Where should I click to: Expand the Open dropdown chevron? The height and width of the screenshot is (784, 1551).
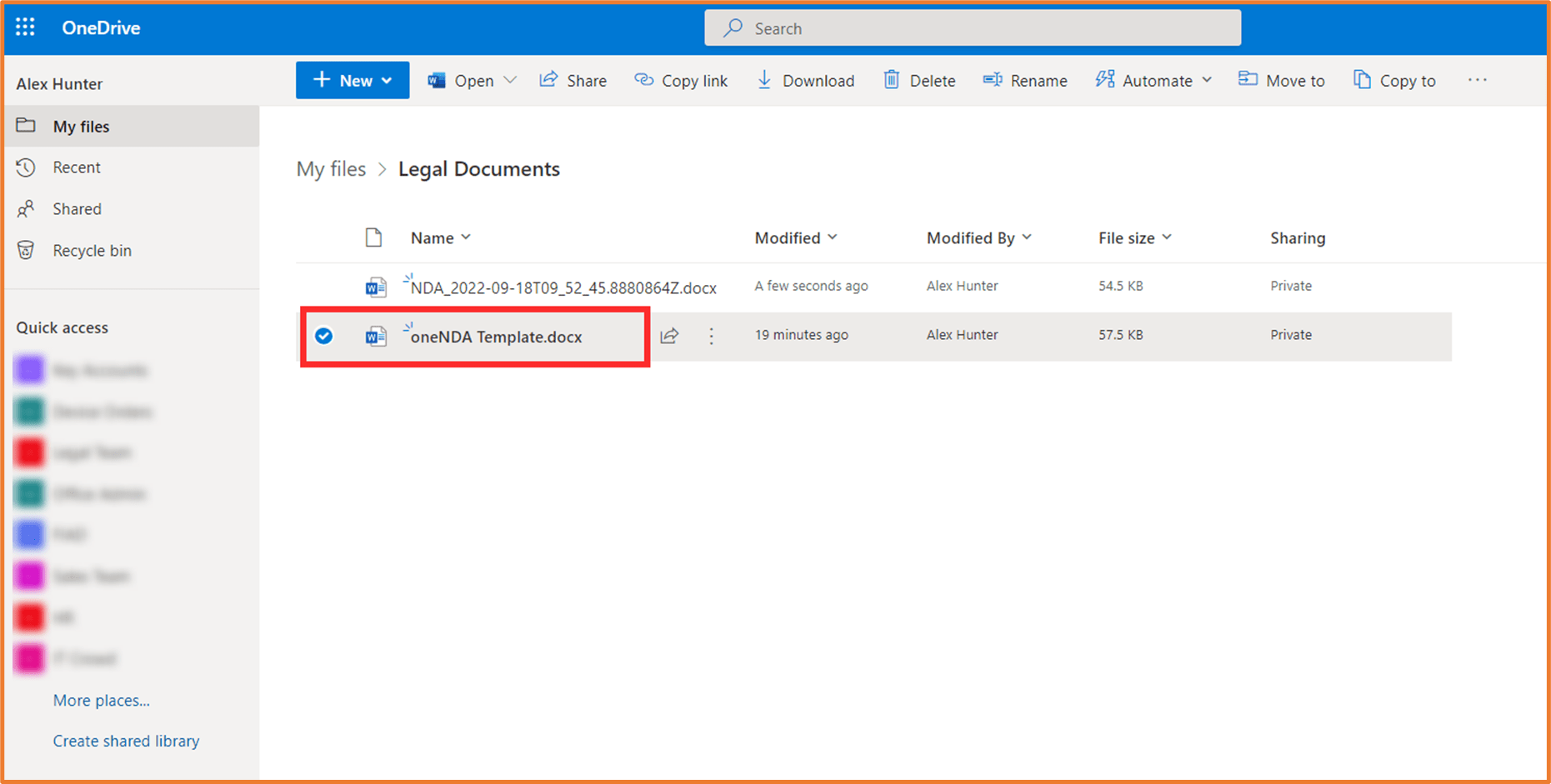tap(511, 80)
